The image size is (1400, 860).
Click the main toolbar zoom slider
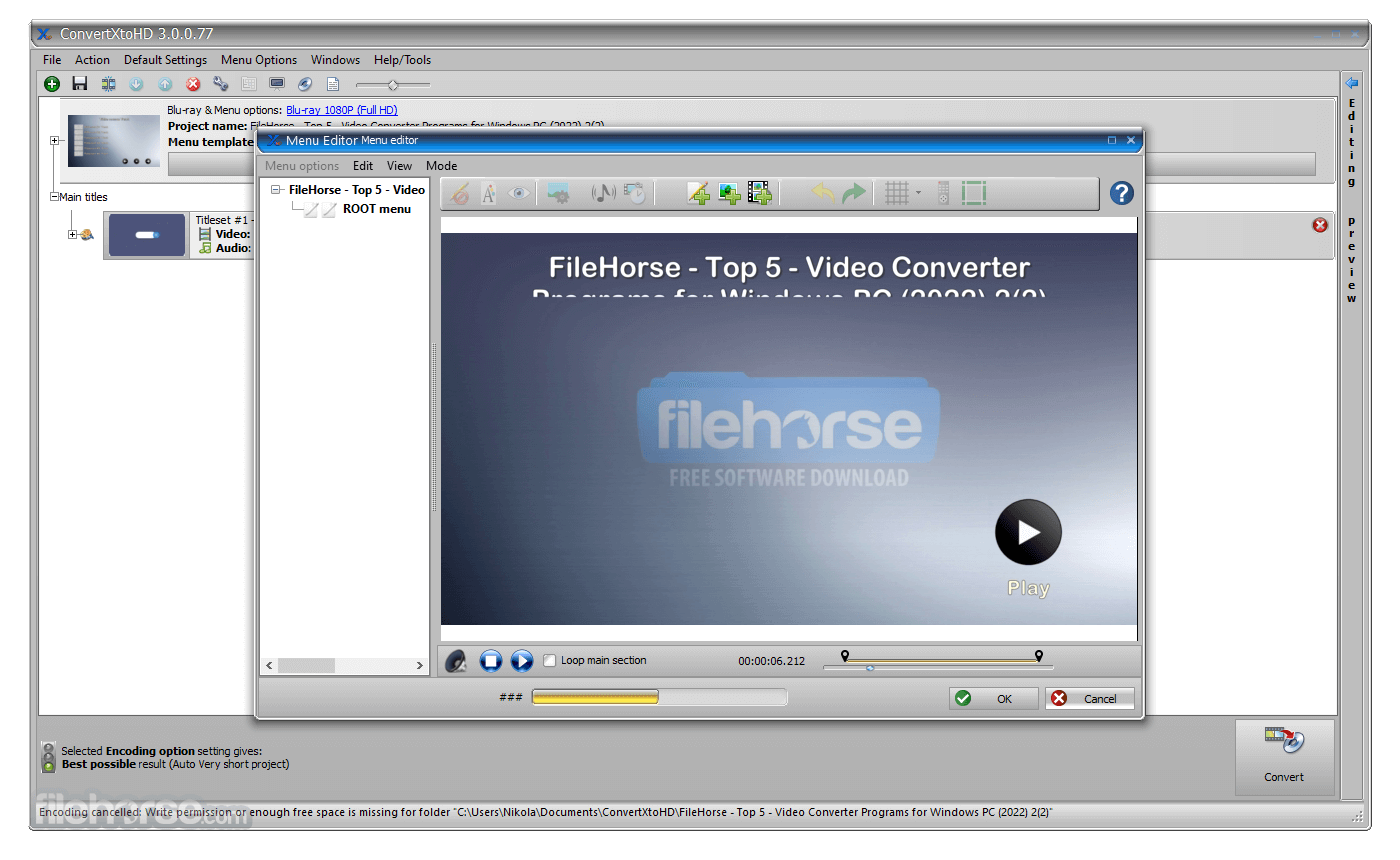coord(393,85)
